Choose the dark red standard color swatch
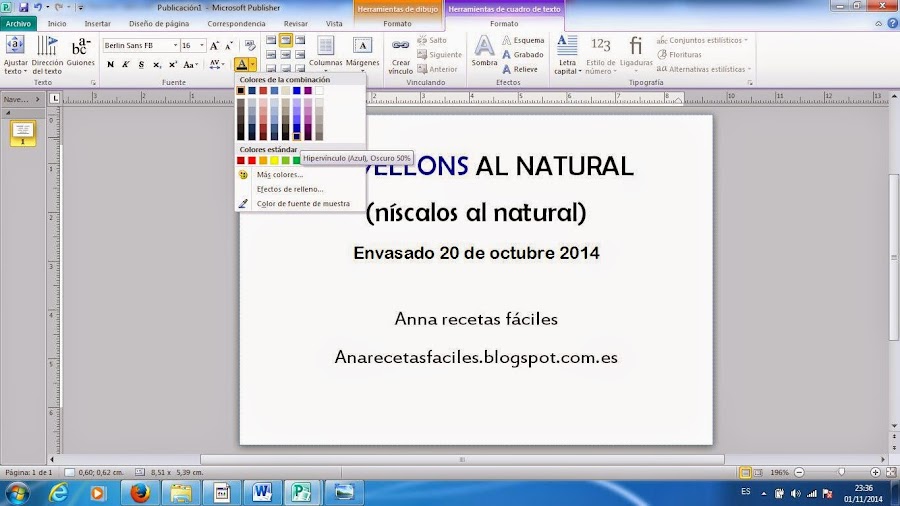This screenshot has height=506, width=900. tap(241, 161)
